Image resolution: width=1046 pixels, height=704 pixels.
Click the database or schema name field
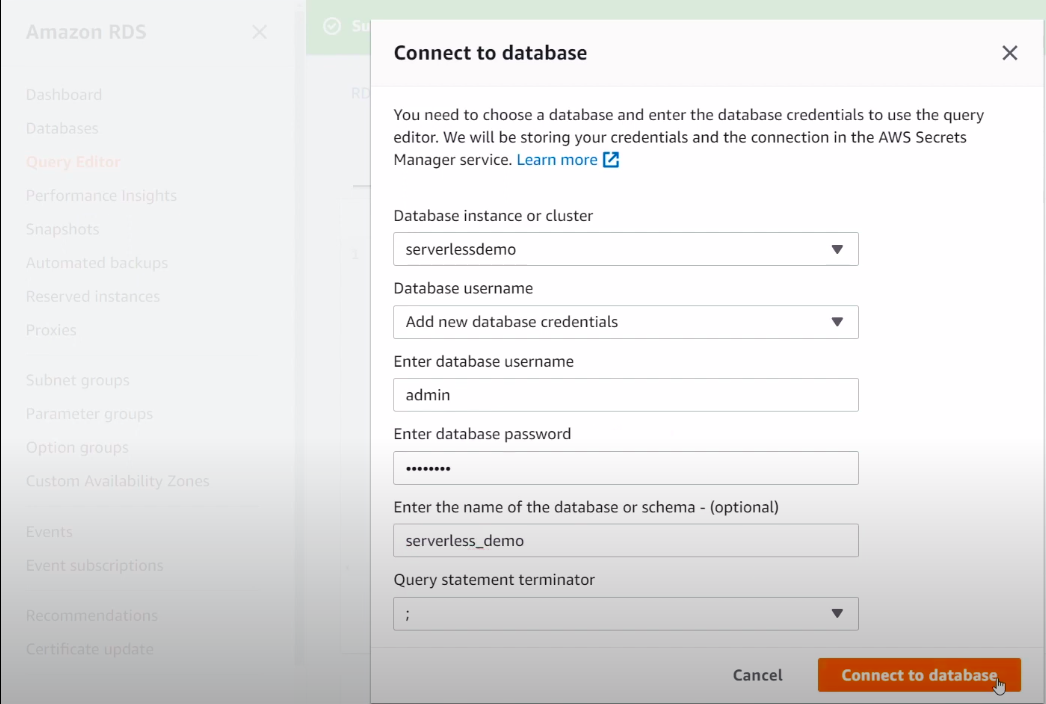[625, 541]
